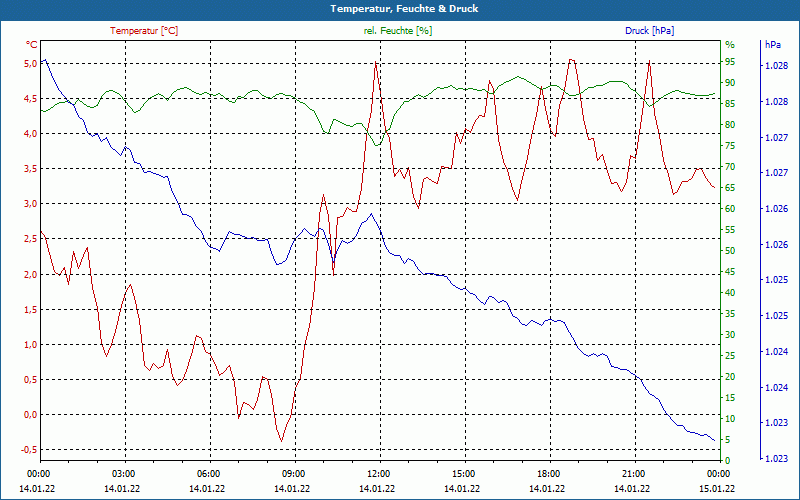Click the '60' humidity axis value
The width and height of the screenshot is (800, 500).
point(730,209)
